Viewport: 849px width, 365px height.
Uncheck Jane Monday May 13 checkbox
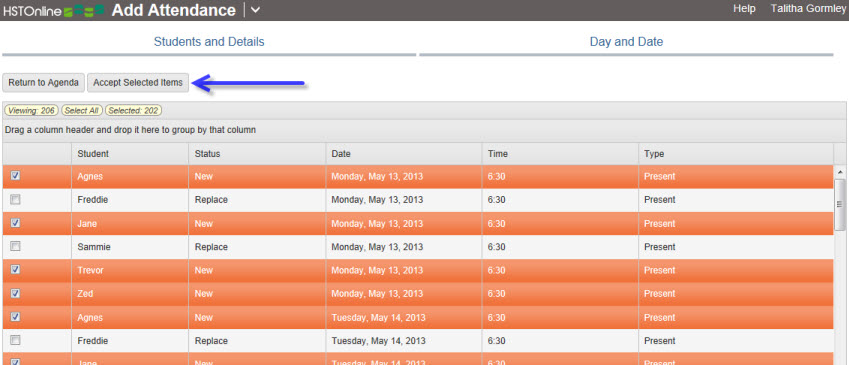click(16, 223)
